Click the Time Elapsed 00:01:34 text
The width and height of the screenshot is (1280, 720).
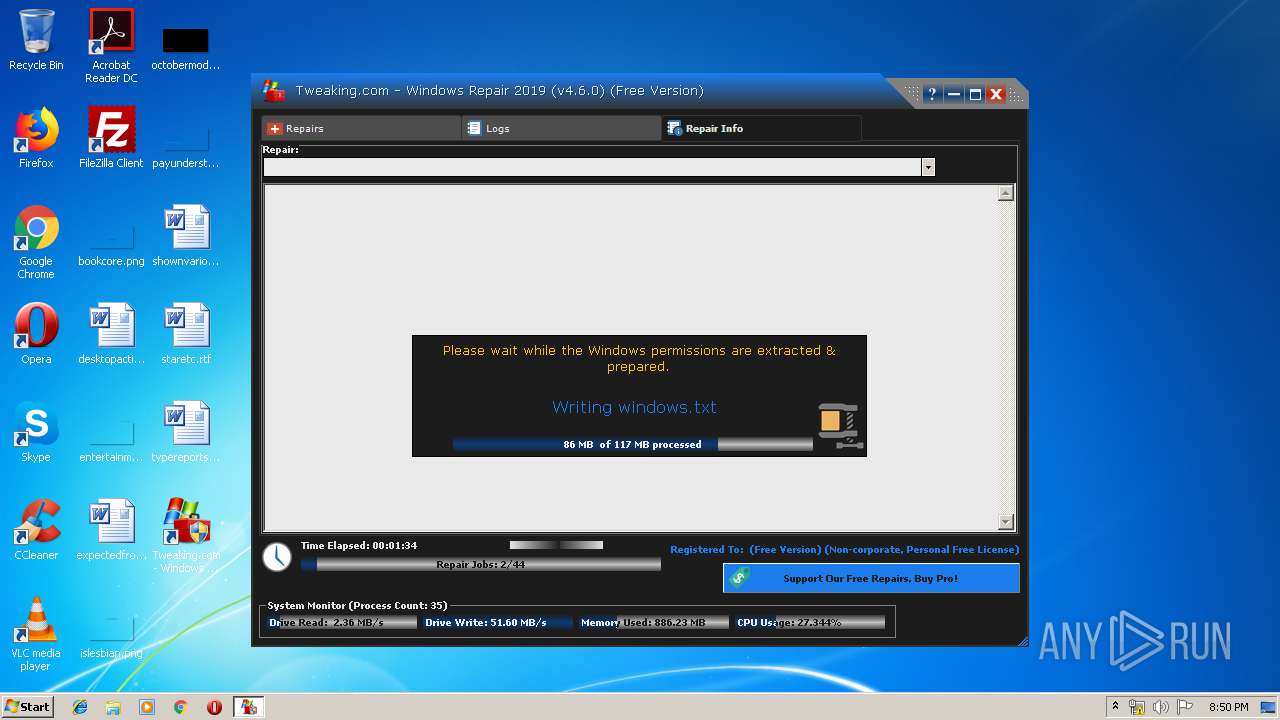click(359, 545)
